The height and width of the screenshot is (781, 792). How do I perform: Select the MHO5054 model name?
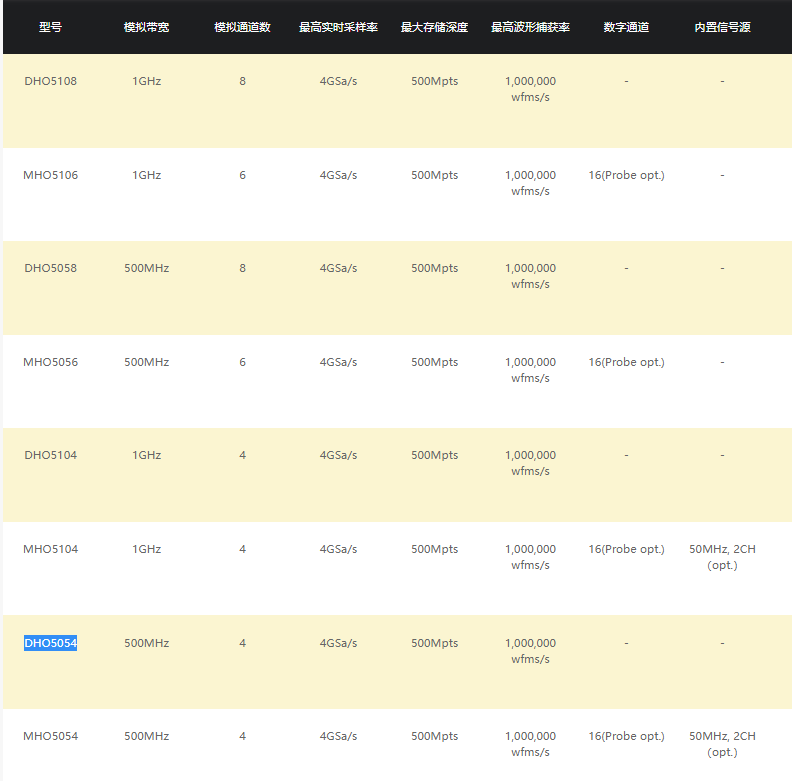[x=50, y=736]
